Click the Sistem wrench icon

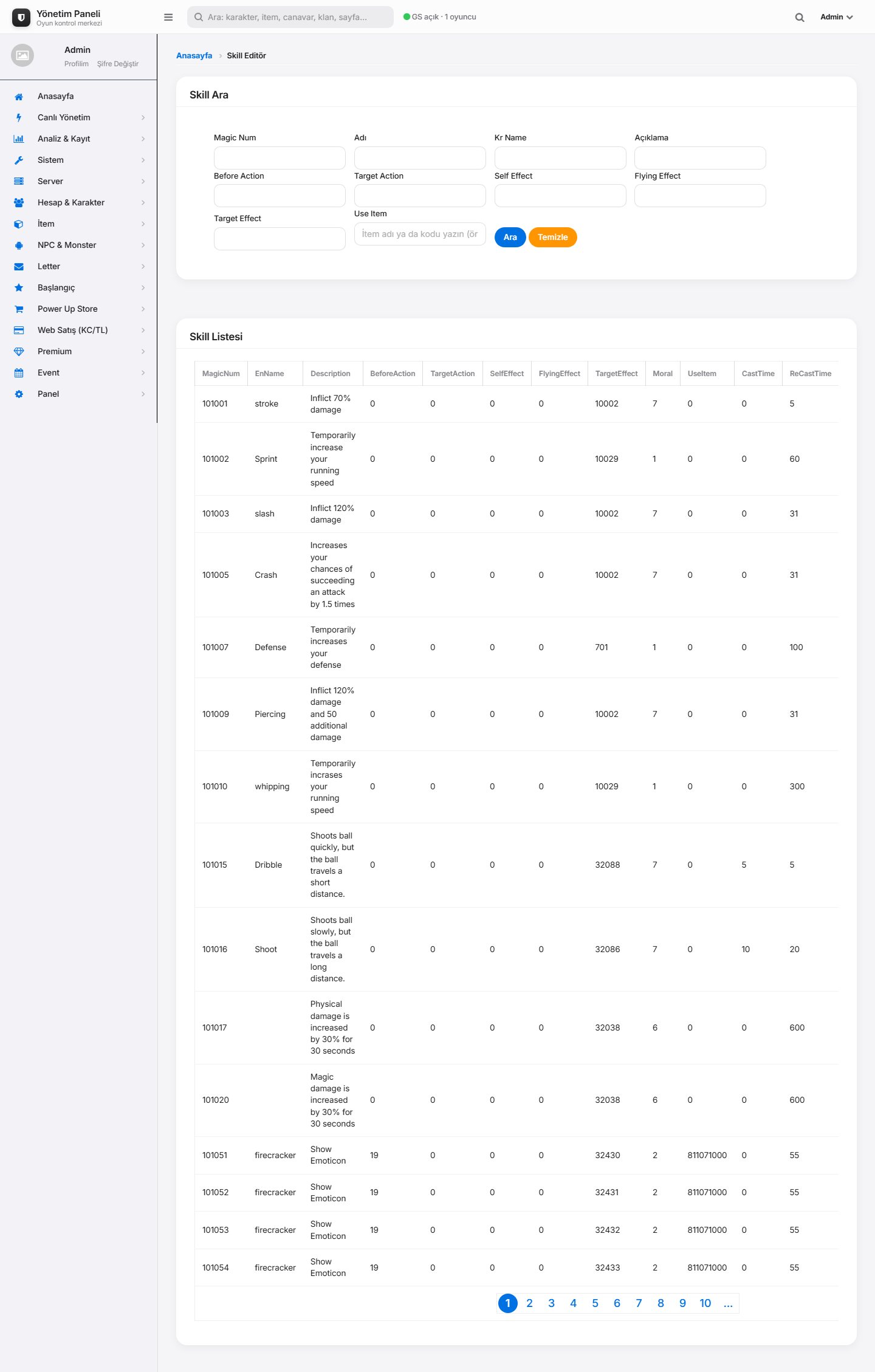(19, 160)
